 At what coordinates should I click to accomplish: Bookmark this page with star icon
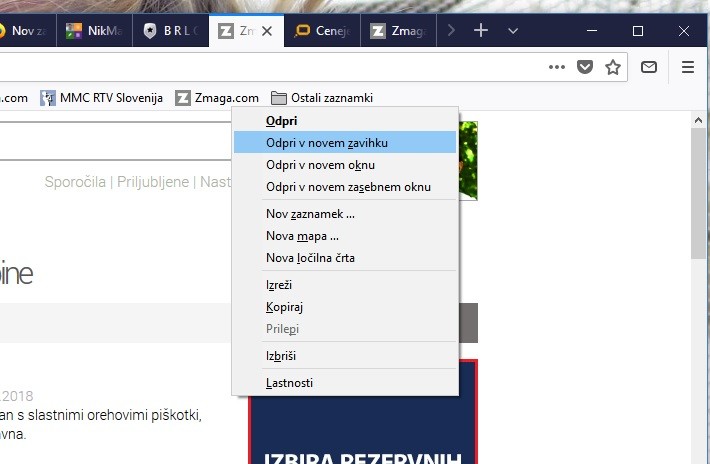coord(613,67)
